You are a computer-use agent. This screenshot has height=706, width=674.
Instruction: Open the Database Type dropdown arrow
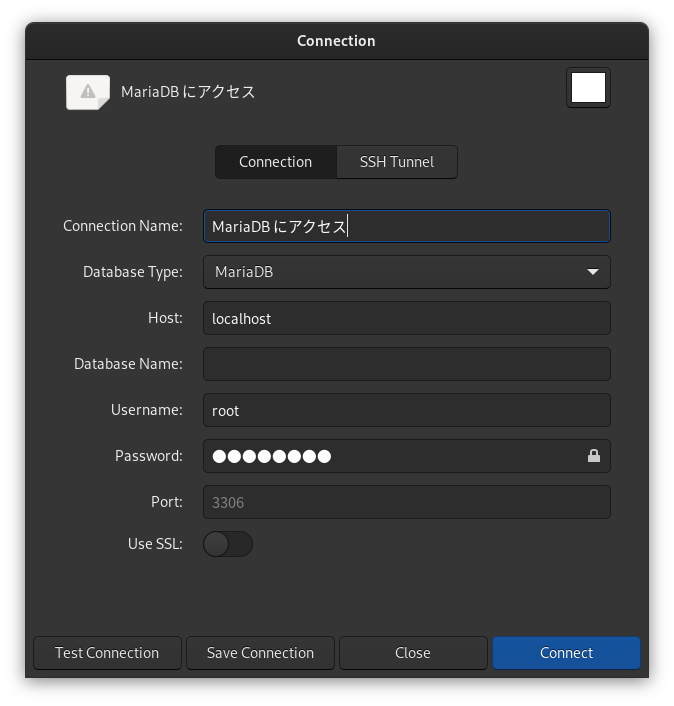[x=593, y=272]
